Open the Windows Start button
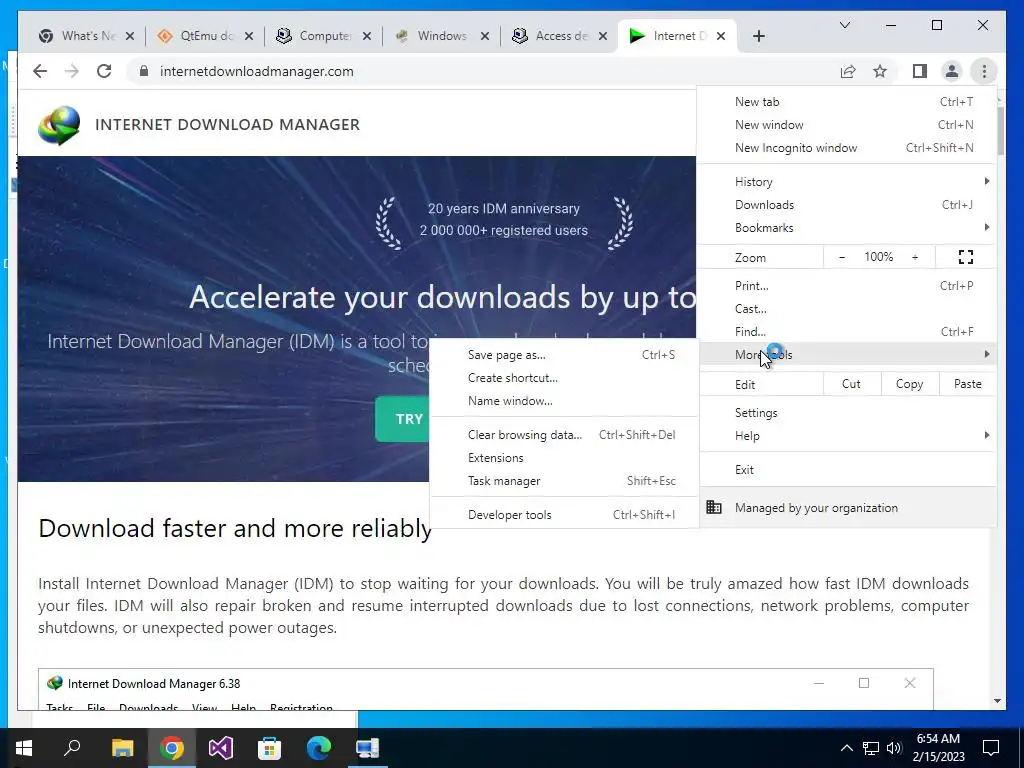The height and width of the screenshot is (768, 1024). click(24, 748)
